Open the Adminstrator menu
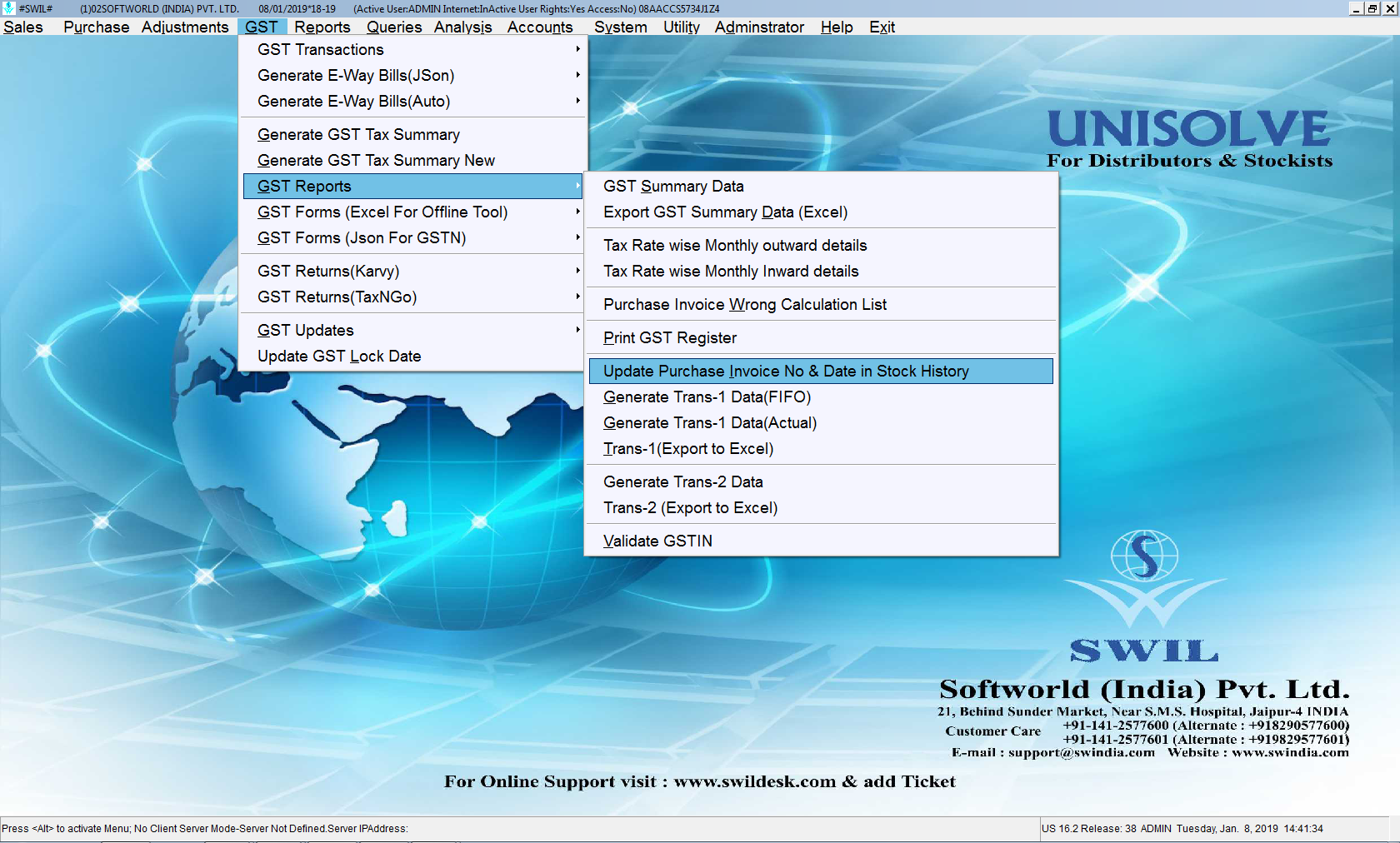 pos(759,27)
